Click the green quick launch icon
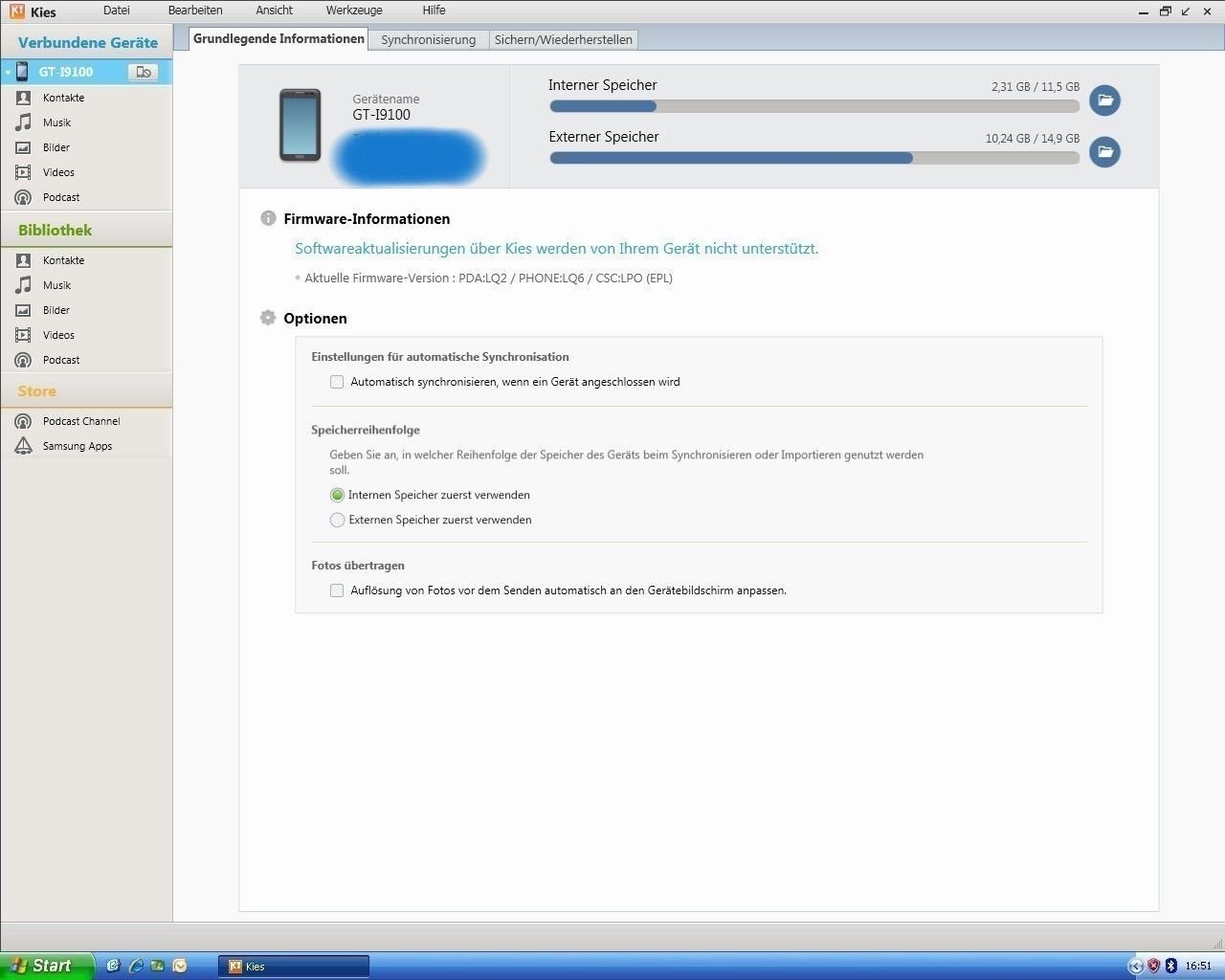 (157, 966)
